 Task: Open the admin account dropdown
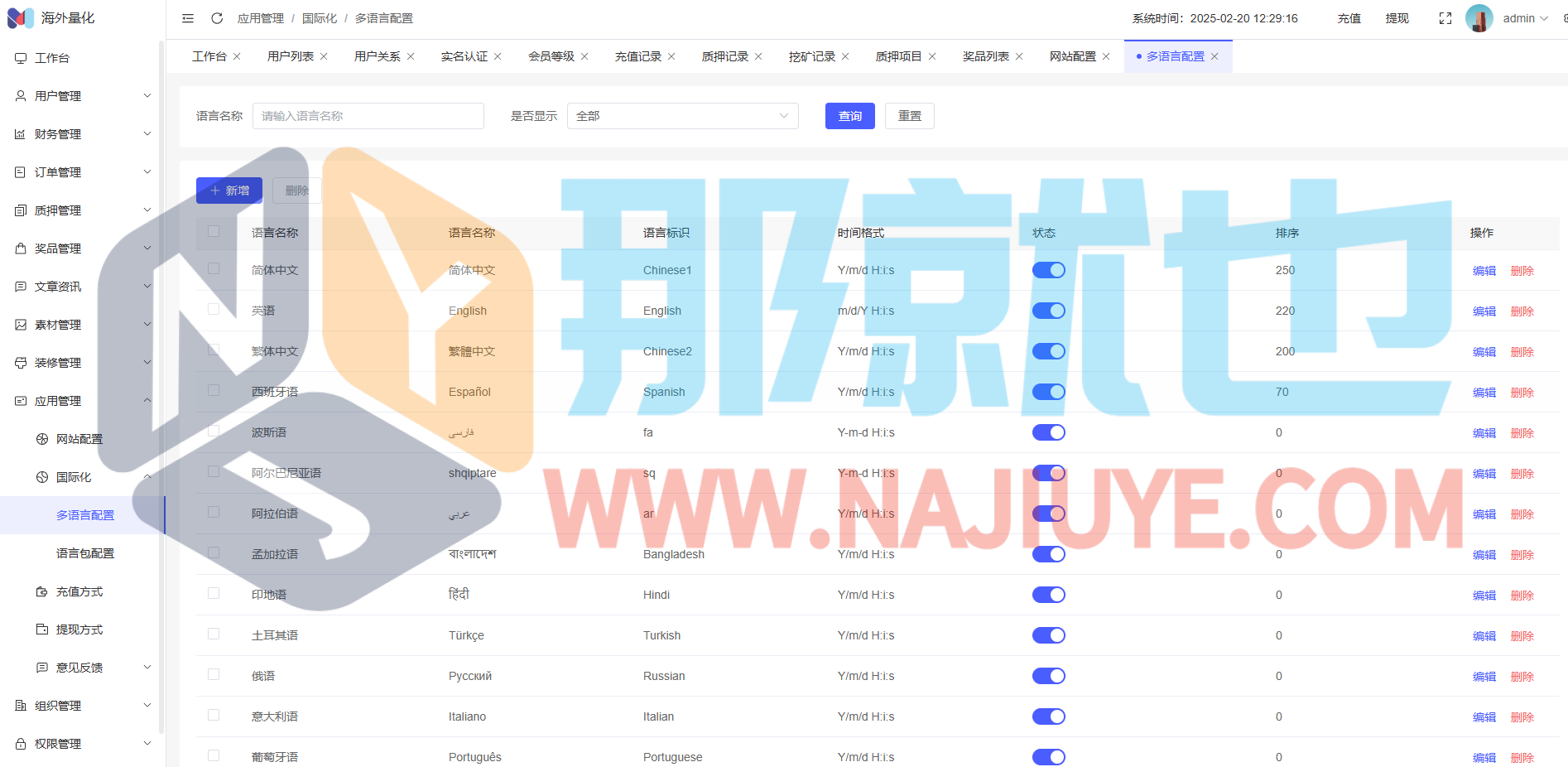pyautogui.click(x=1525, y=18)
